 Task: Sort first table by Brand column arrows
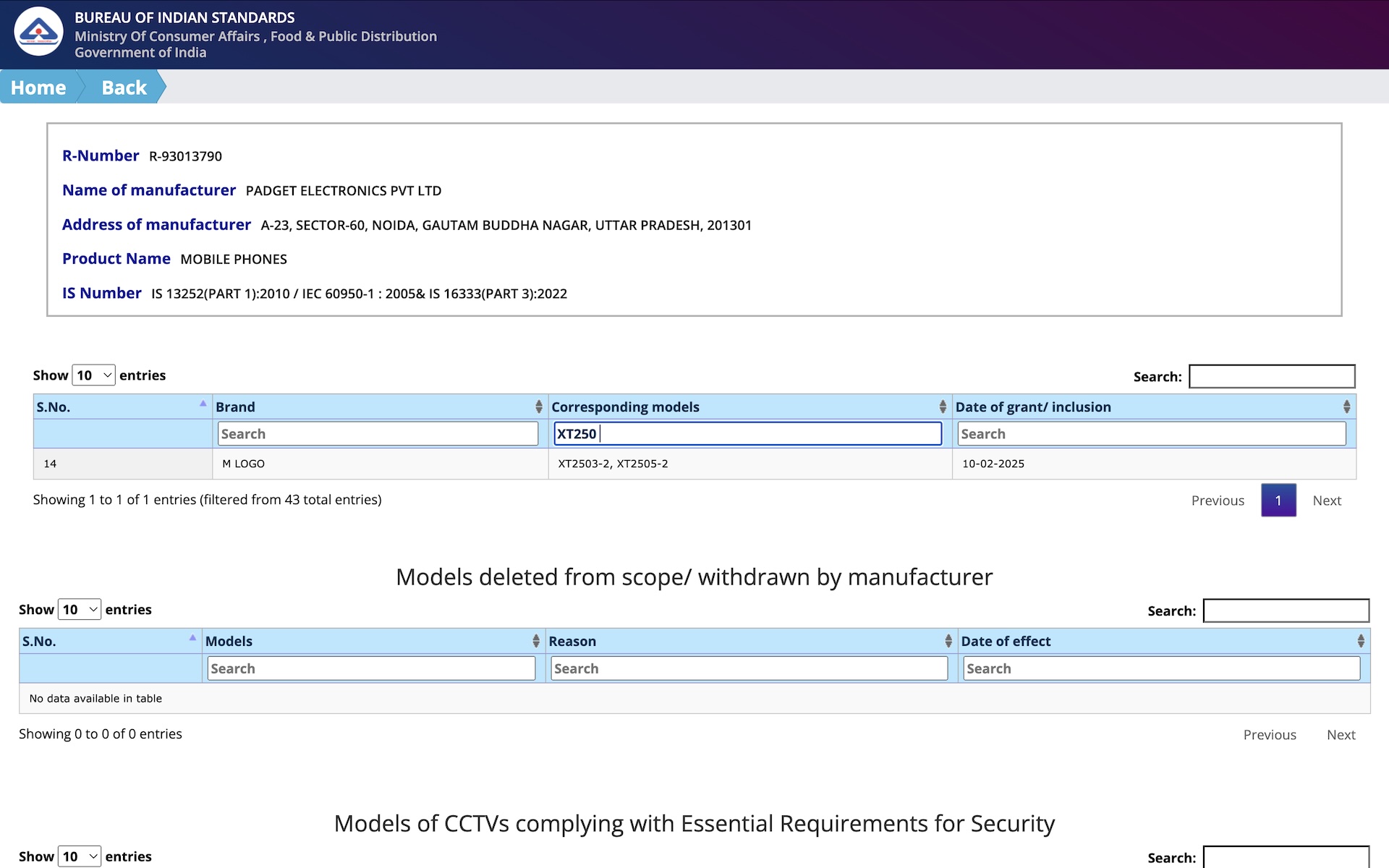click(538, 407)
